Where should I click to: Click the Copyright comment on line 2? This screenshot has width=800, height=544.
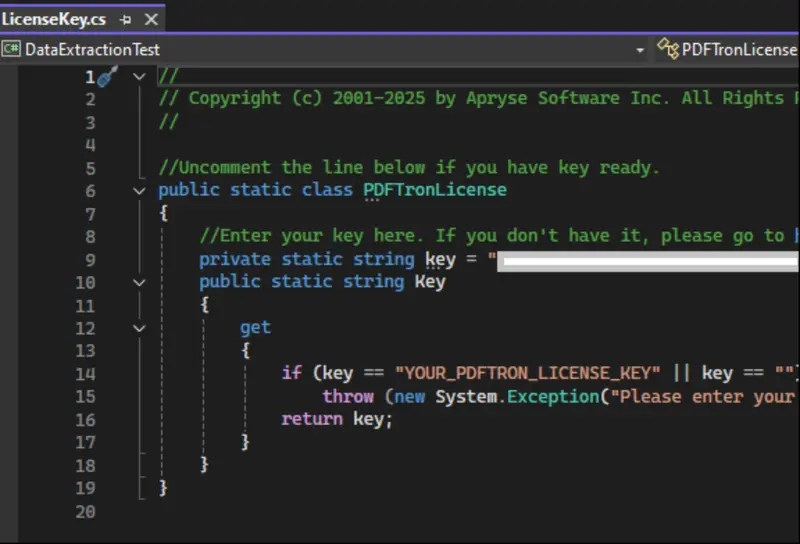(x=479, y=98)
